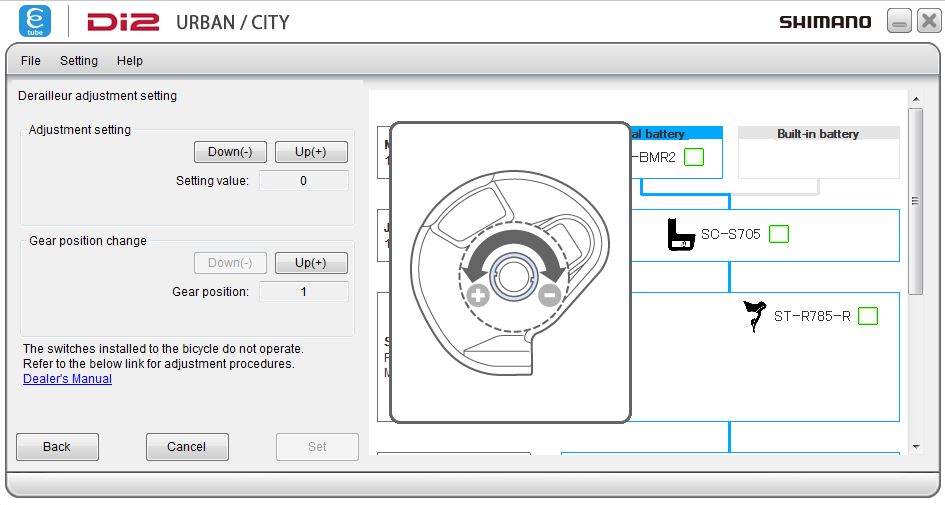The width and height of the screenshot is (945, 505).
Task: Click the ST-R785-R unit label
Action: click(812, 316)
